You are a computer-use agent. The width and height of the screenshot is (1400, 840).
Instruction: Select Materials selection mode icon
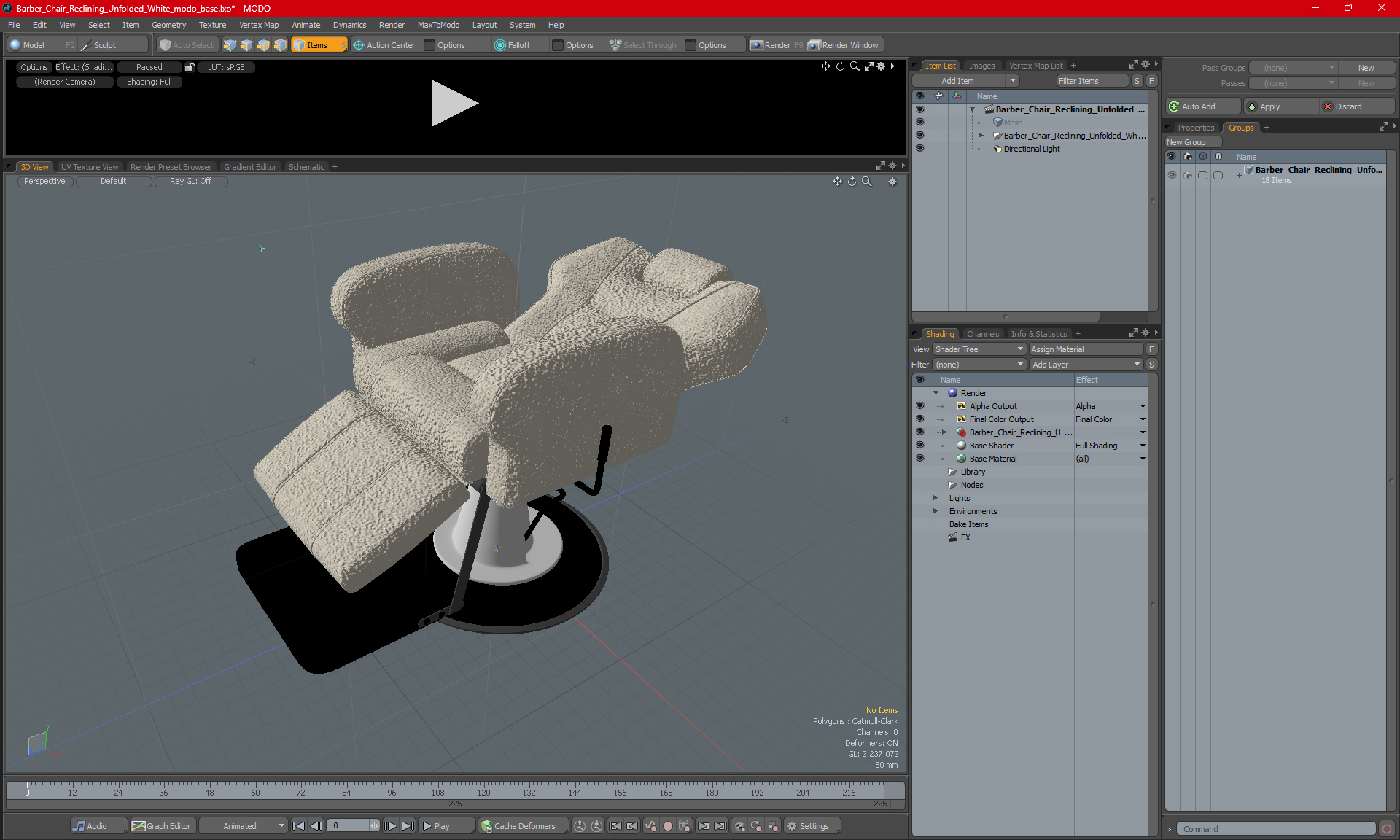coord(280,45)
